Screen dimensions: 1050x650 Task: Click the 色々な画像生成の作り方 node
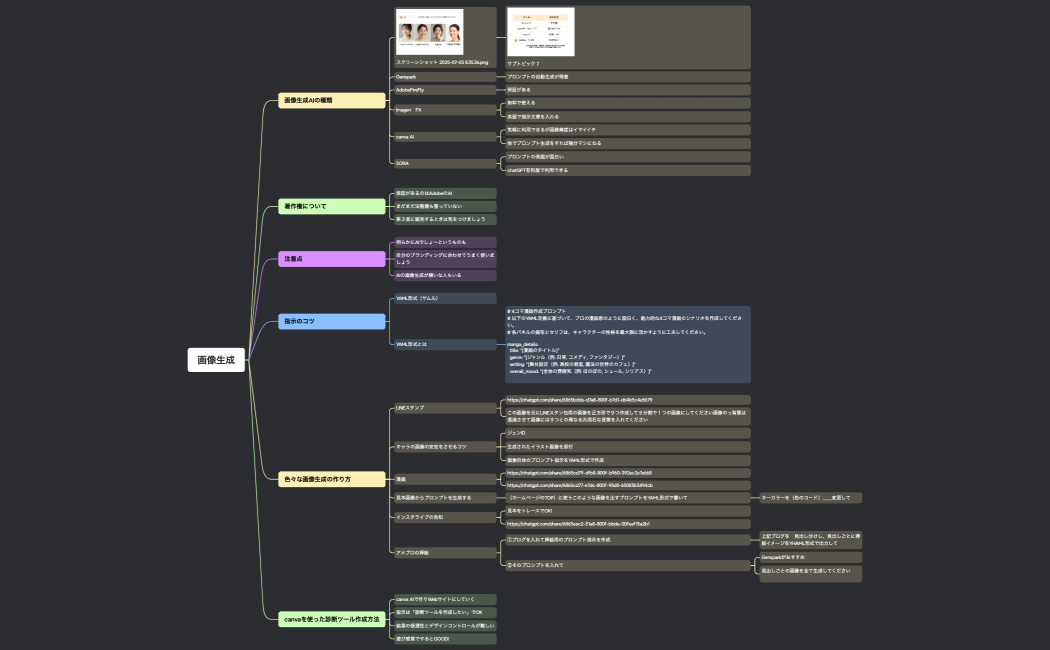tap(332, 479)
